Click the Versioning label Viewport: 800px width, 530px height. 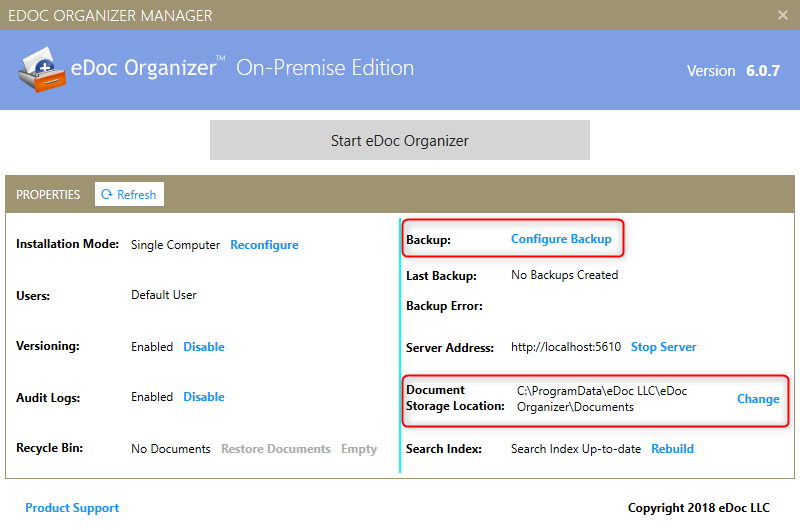[48, 346]
